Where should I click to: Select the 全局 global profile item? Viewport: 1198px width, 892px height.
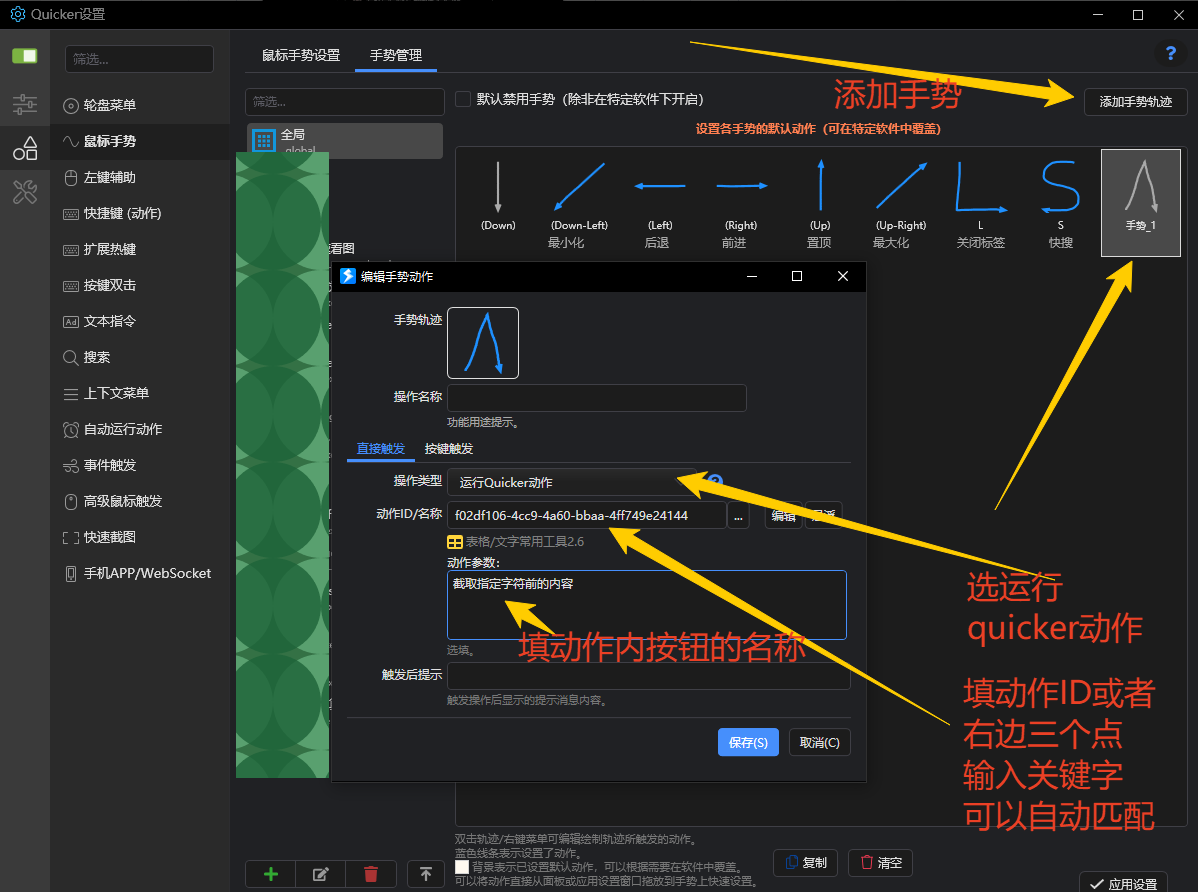pos(344,141)
